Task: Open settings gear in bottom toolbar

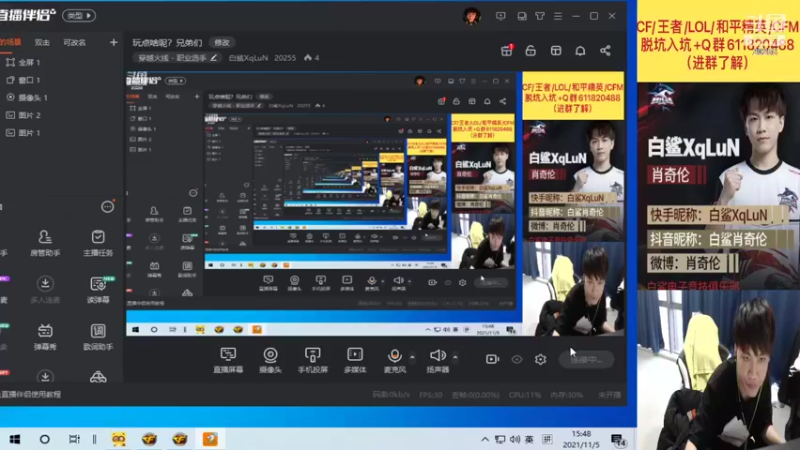Action: pyautogui.click(x=540, y=359)
